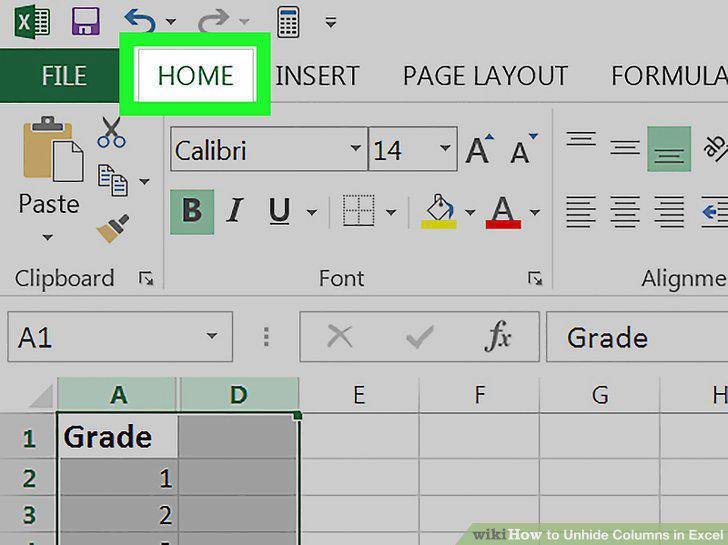Apply cell borders with the Borders icon

[x=358, y=211]
